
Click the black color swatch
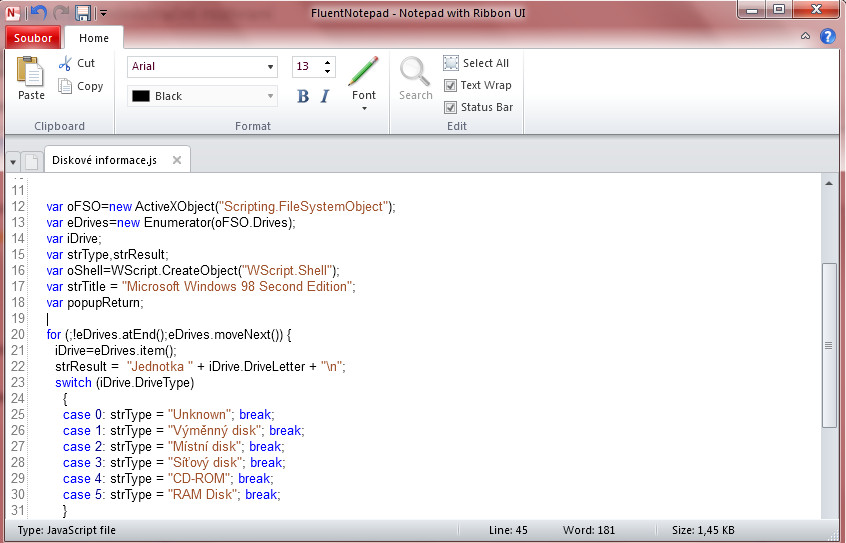(x=141, y=96)
